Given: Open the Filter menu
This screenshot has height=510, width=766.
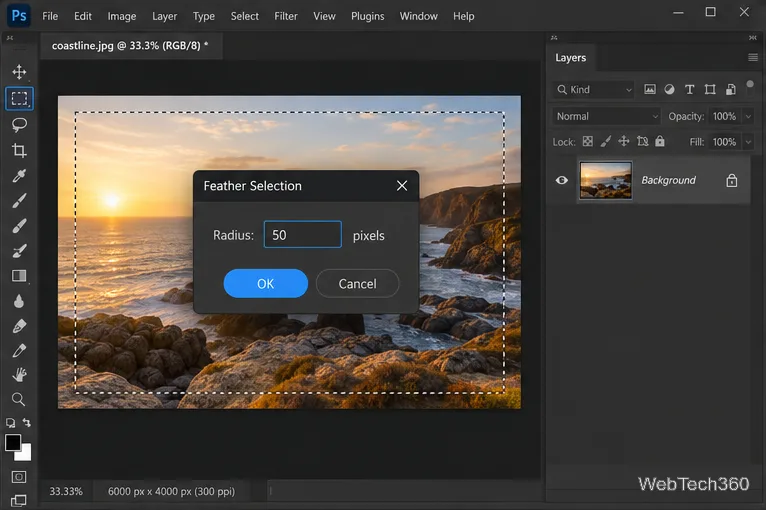Looking at the screenshot, I should (286, 16).
